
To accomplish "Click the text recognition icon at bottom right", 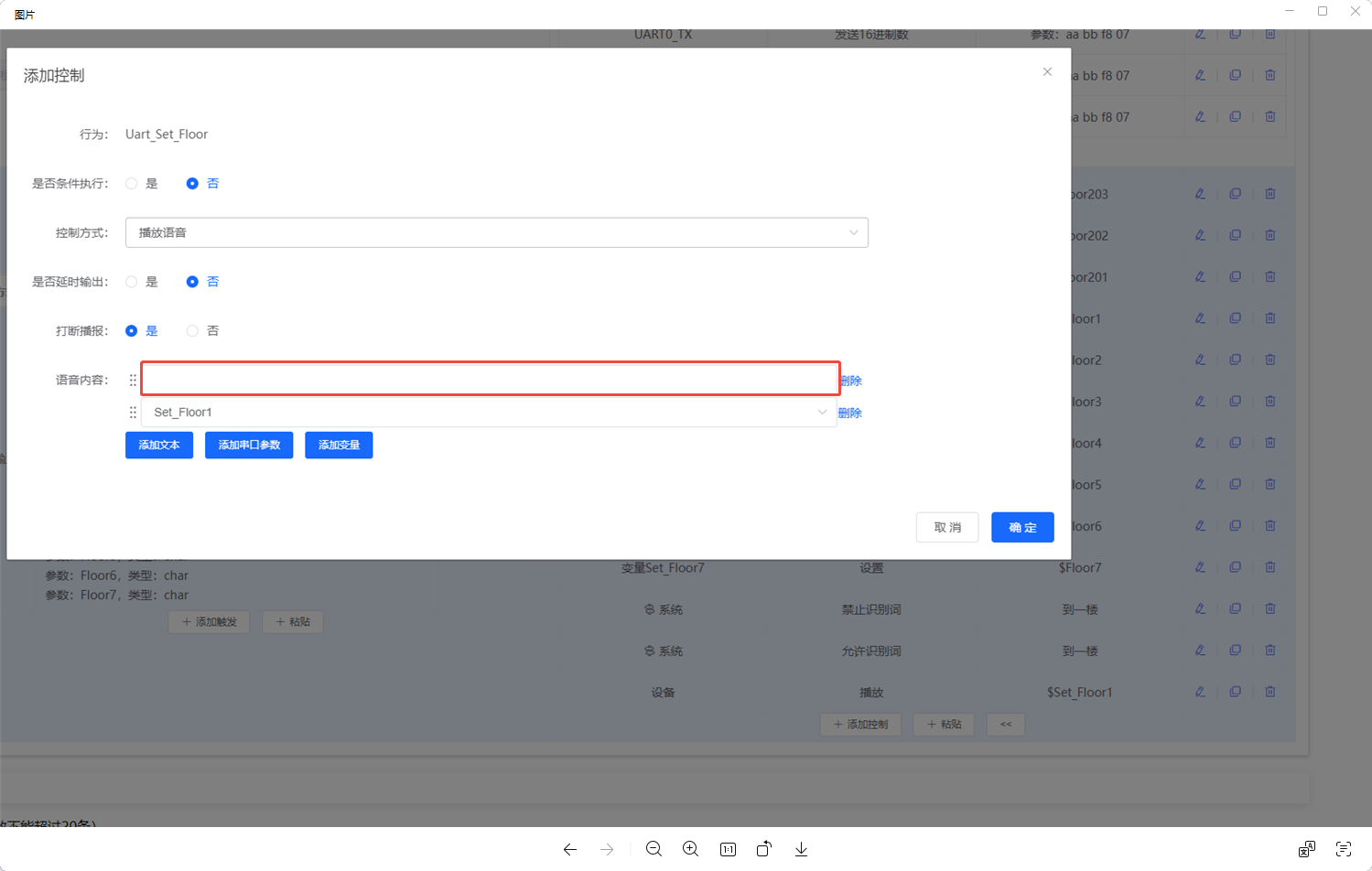I will [1343, 849].
